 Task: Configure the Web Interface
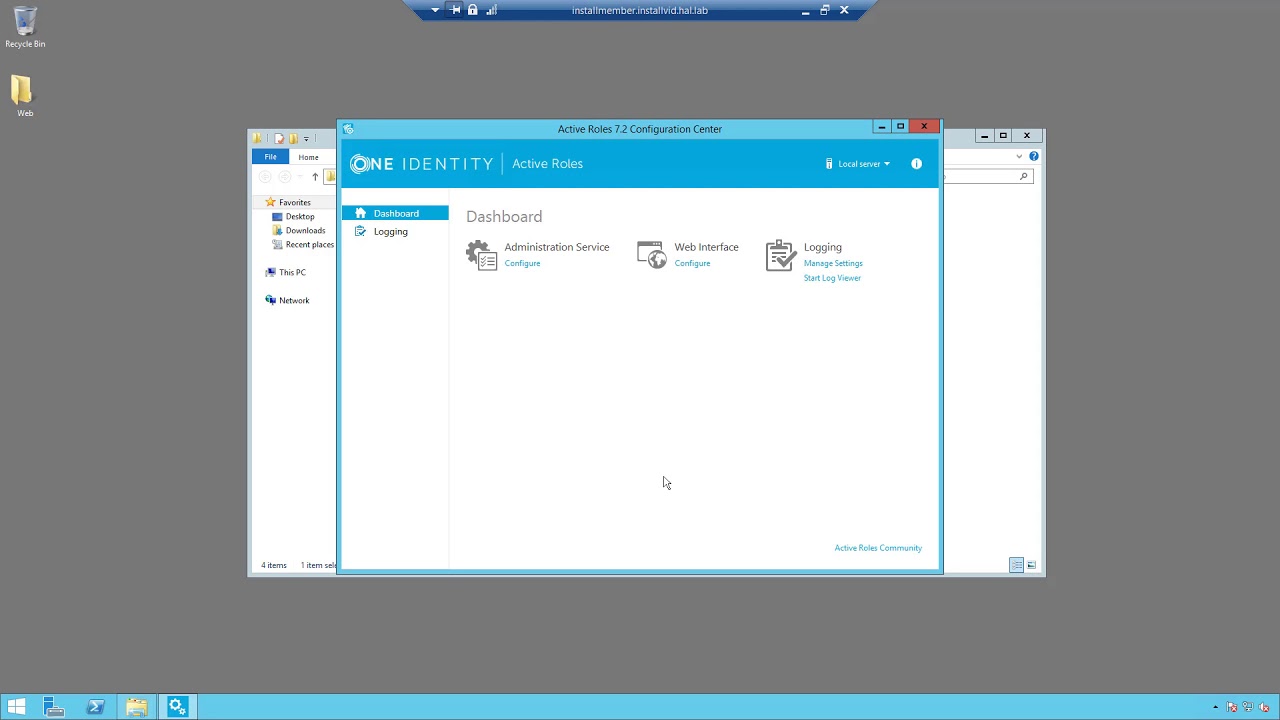(692, 263)
